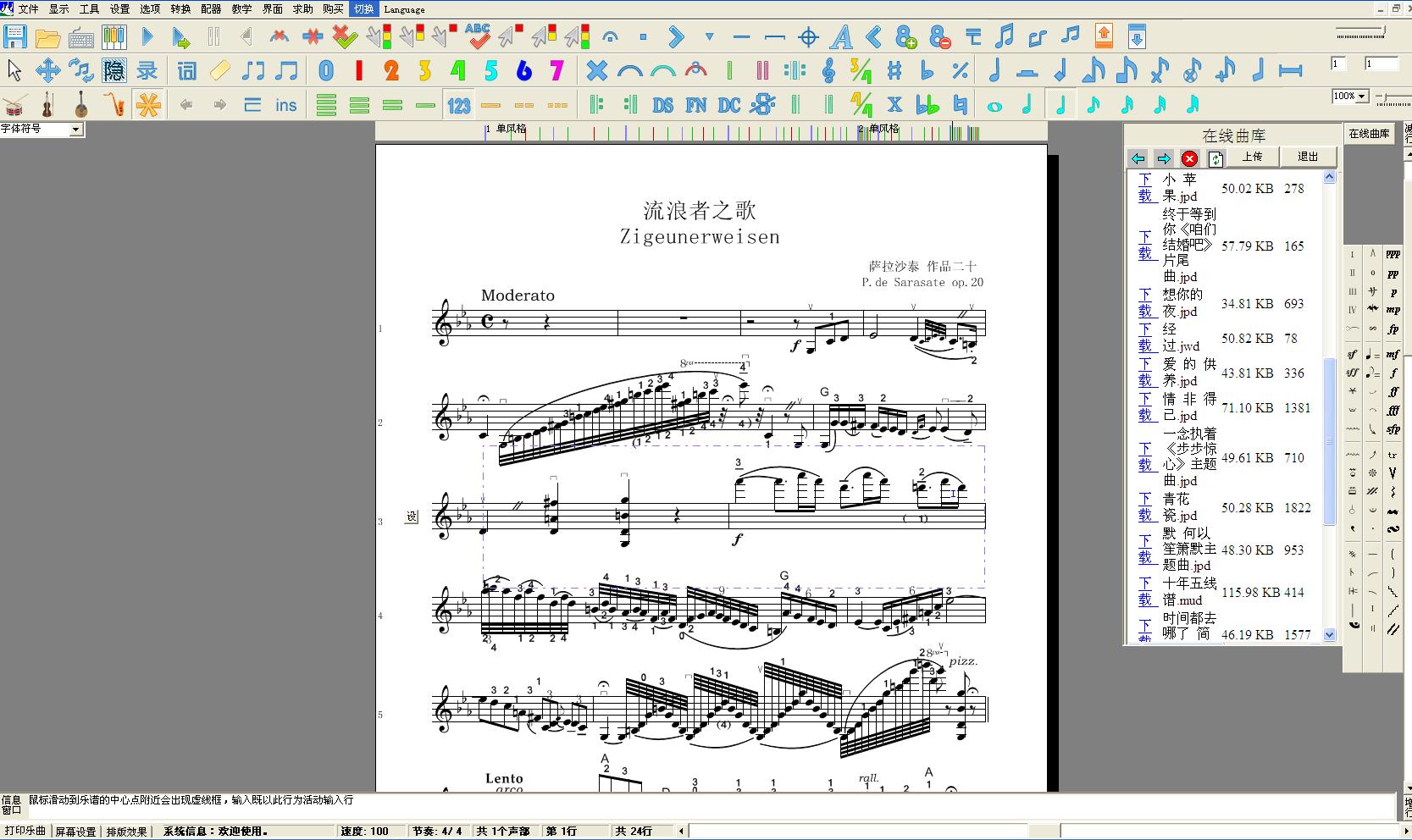Go back in the online library
This screenshot has height=840, width=1412.
click(1138, 158)
